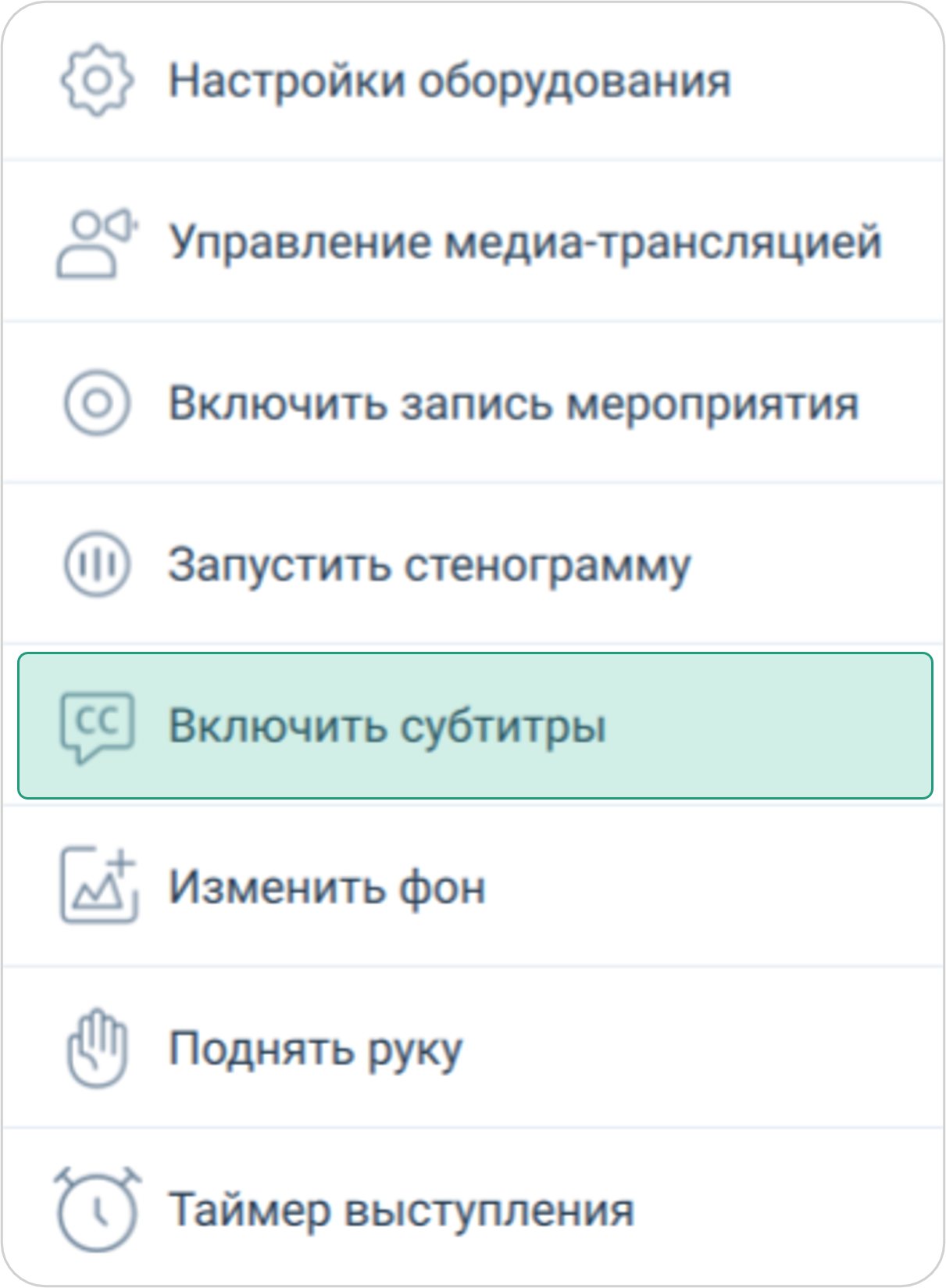Start transcript with 'Запустить стенограмму'
946x1288 pixels.
[431, 563]
